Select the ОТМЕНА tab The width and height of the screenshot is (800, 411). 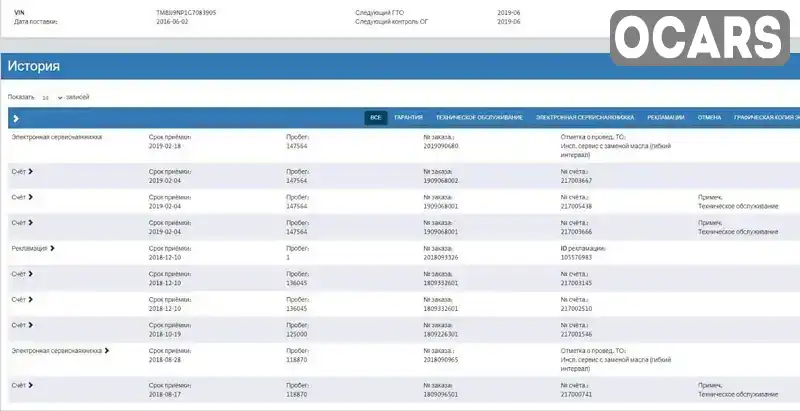[x=710, y=118]
